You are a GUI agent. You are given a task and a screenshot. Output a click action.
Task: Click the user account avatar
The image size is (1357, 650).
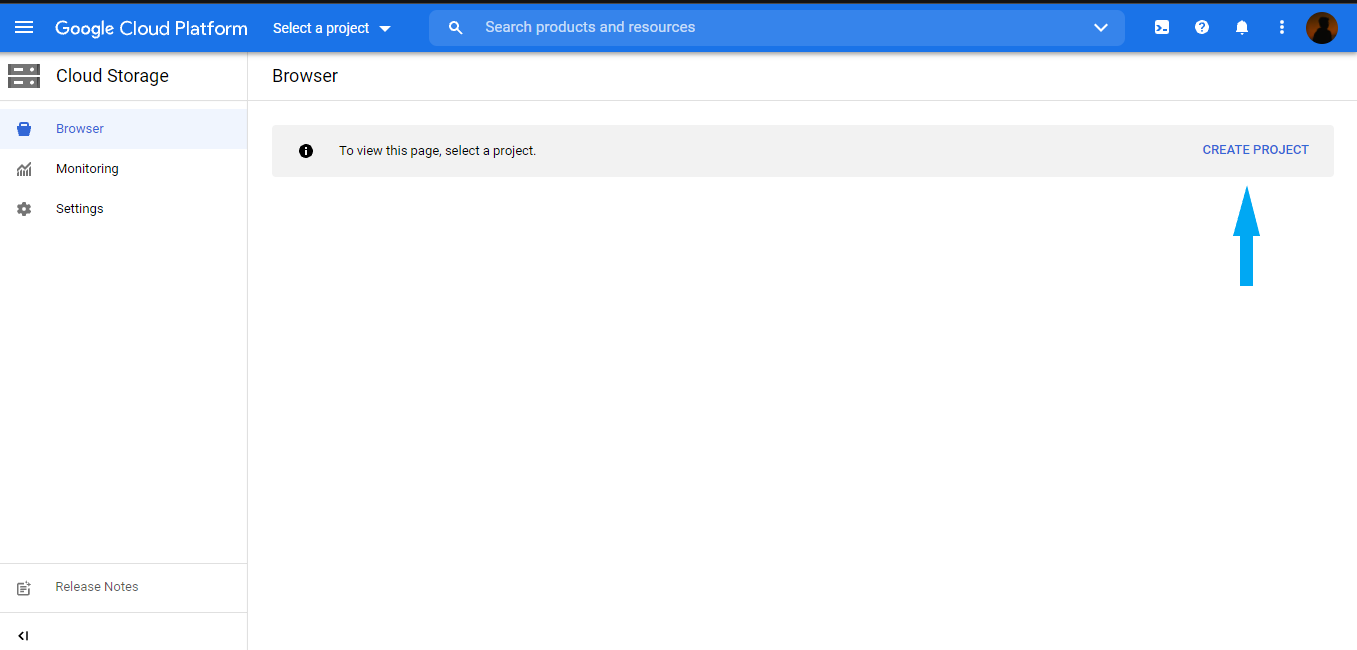click(1322, 28)
